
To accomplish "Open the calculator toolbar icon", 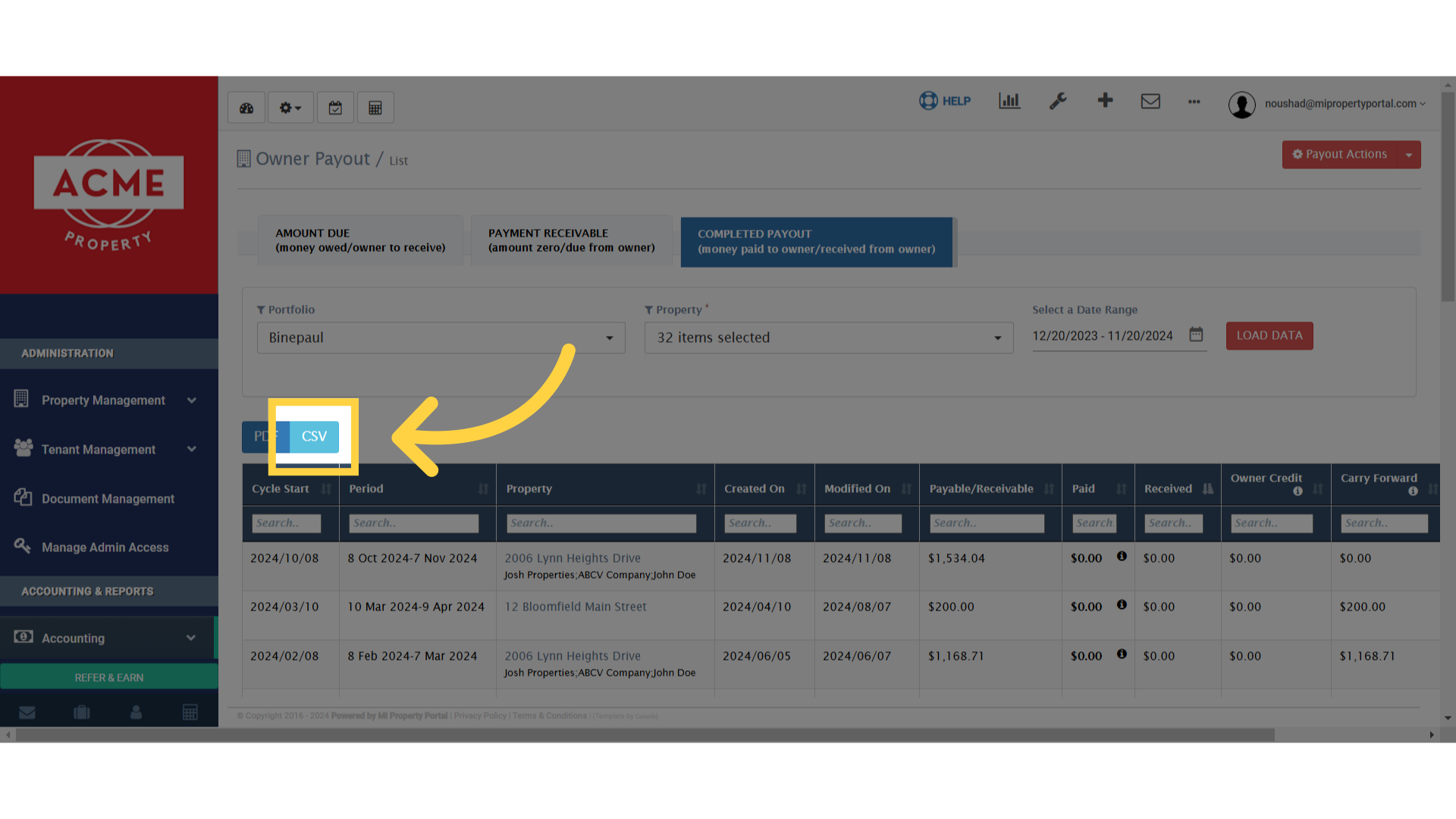I will (x=375, y=108).
